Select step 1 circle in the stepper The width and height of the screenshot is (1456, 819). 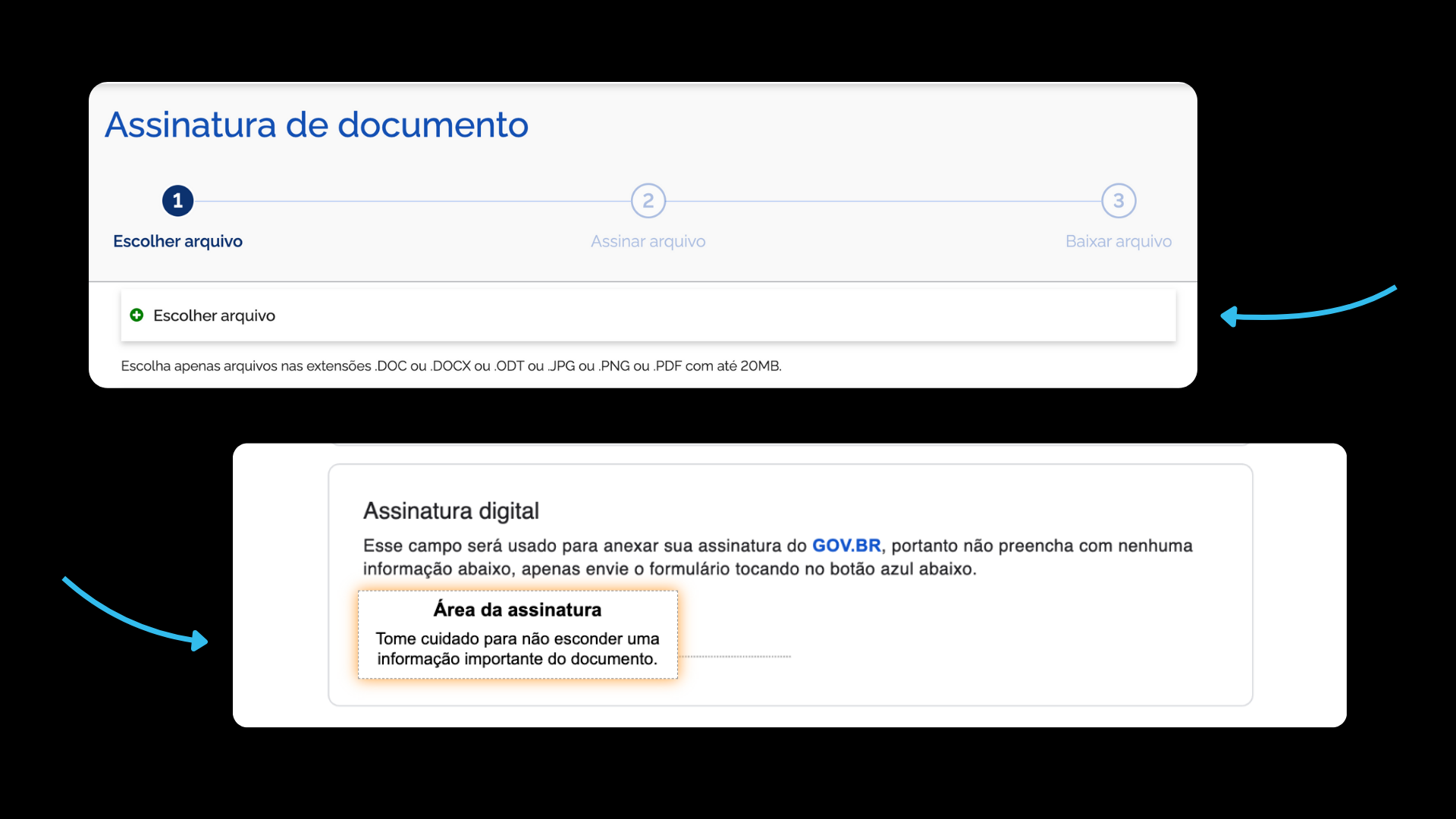coord(177,201)
